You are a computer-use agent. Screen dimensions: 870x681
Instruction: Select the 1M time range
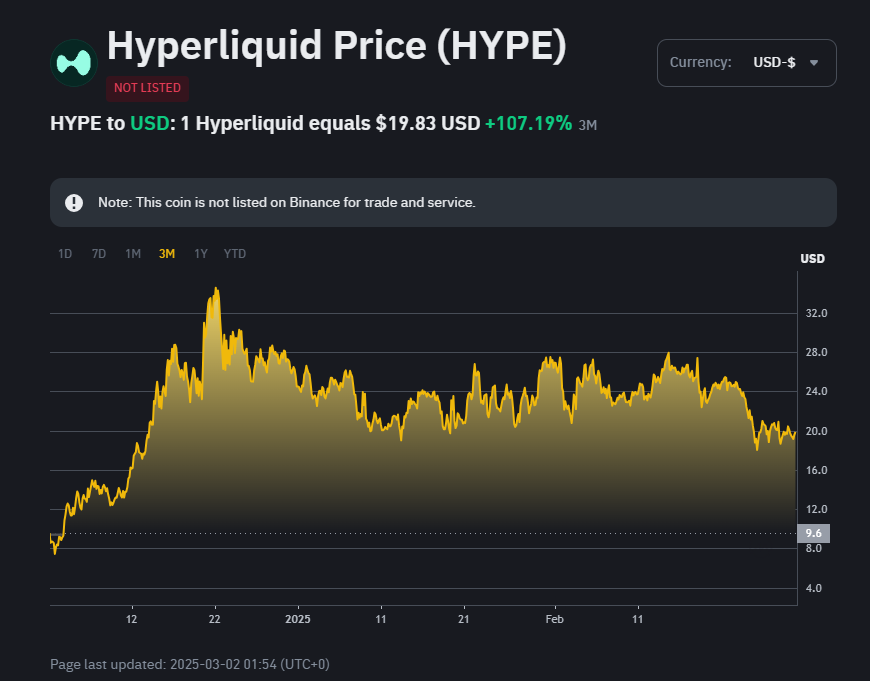(133, 254)
